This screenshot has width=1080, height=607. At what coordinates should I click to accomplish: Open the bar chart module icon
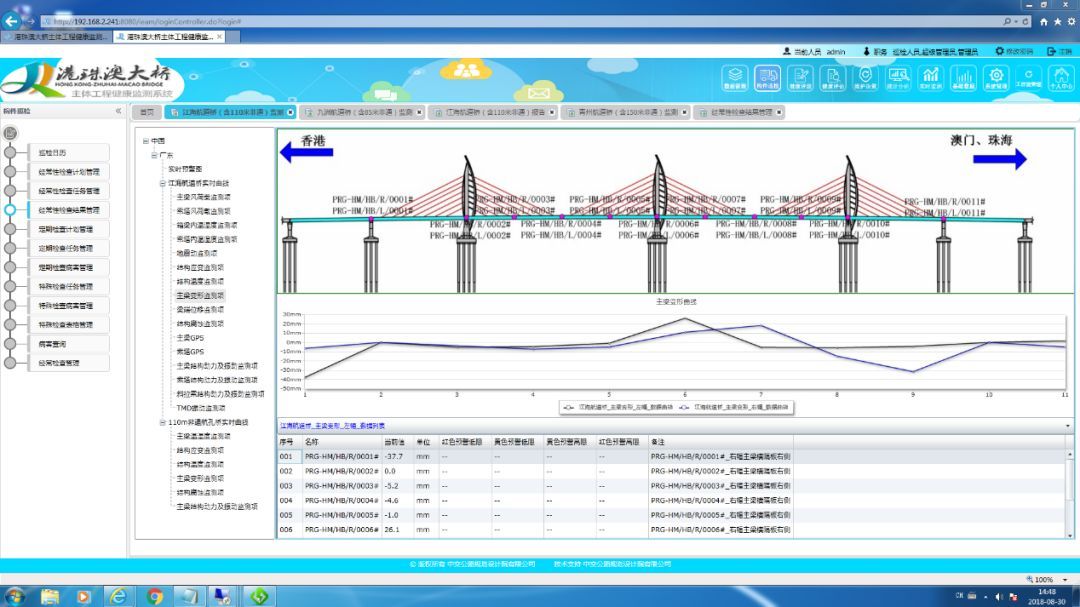coord(964,78)
